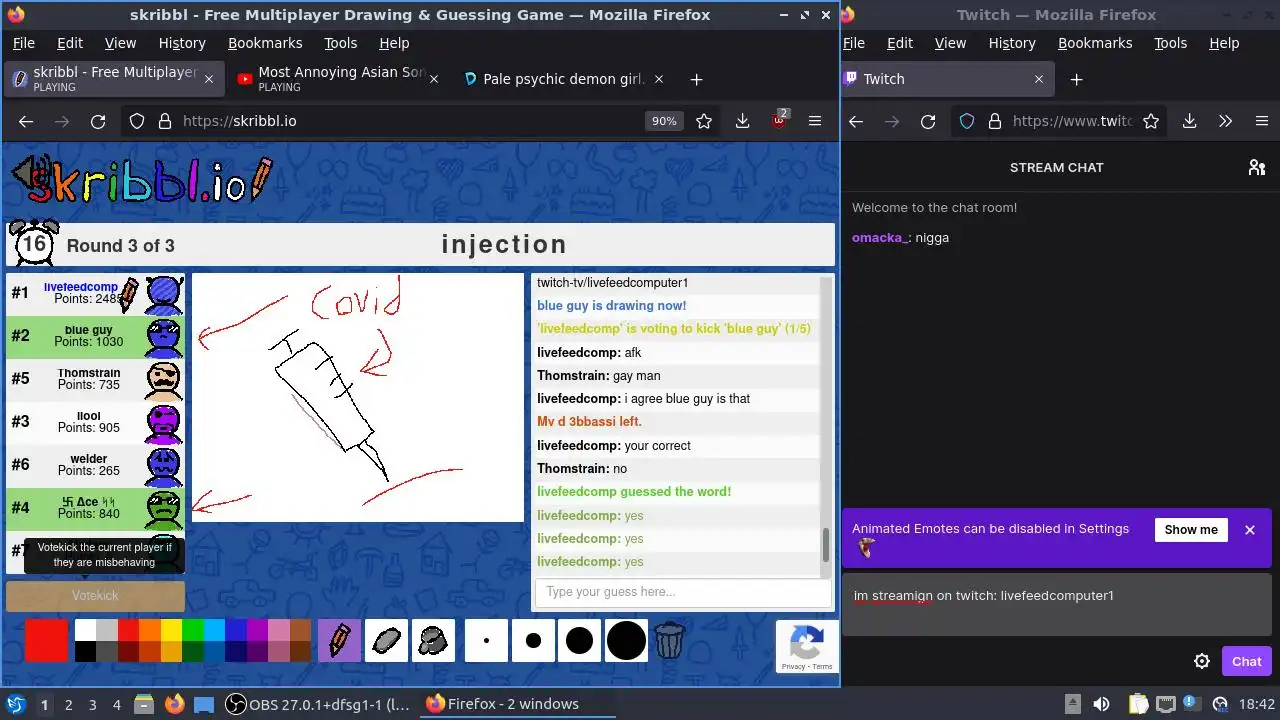1280x720 pixels.
Task: Open the reCAPTCHA Terms link
Action: coord(822,667)
